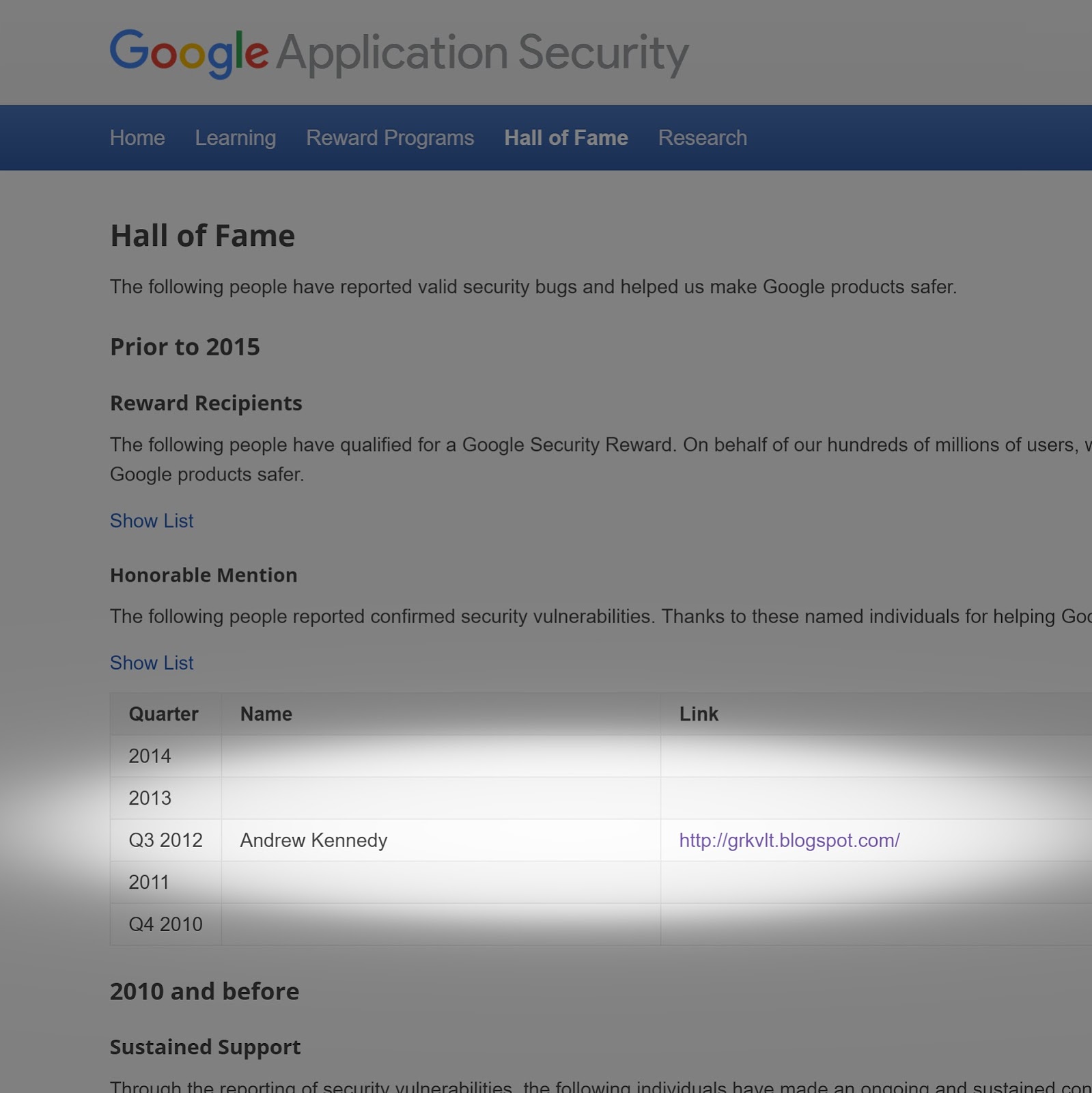Viewport: 1092px width, 1093px height.
Task: Click the Sustained Support subheading
Action: [x=206, y=1047]
